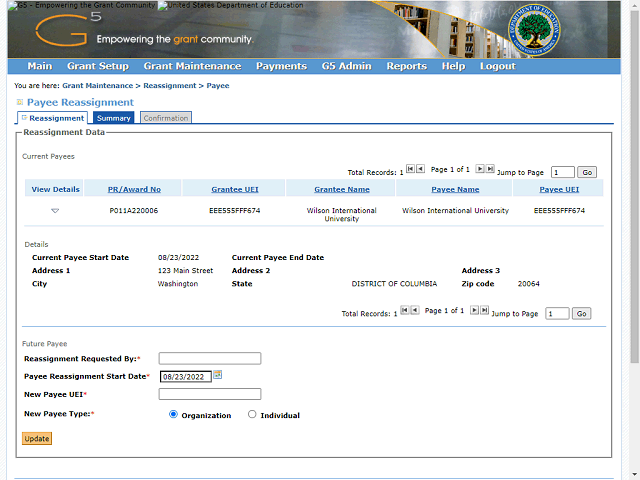The height and width of the screenshot is (480, 640).
Task: Click Logout in the navigation bar
Action: pyautogui.click(x=498, y=66)
